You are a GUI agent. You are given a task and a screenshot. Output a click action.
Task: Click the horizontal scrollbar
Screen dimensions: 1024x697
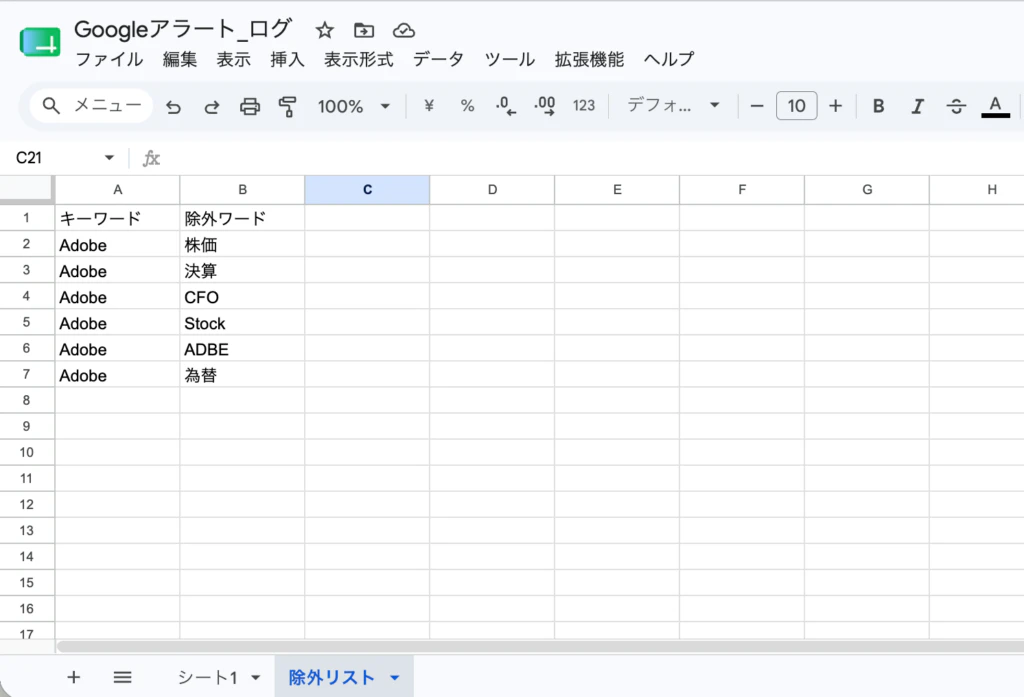pyautogui.click(x=539, y=646)
